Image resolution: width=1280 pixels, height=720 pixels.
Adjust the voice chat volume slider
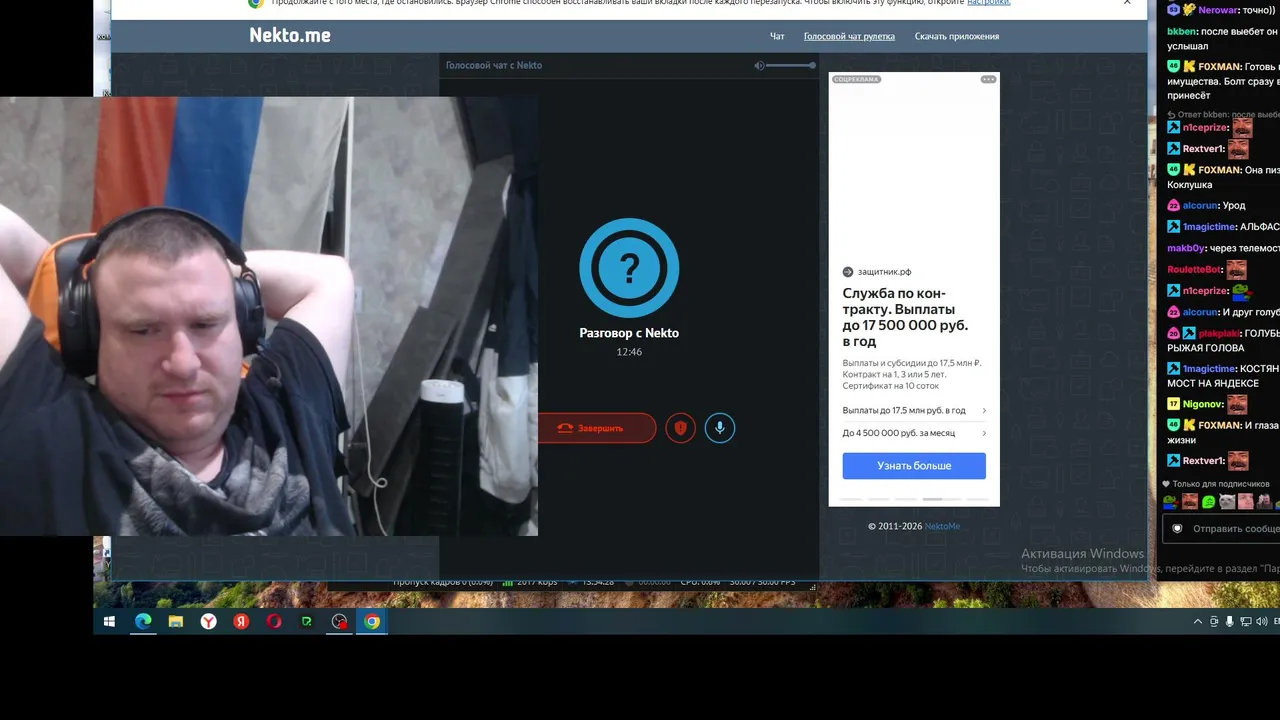[x=792, y=65]
